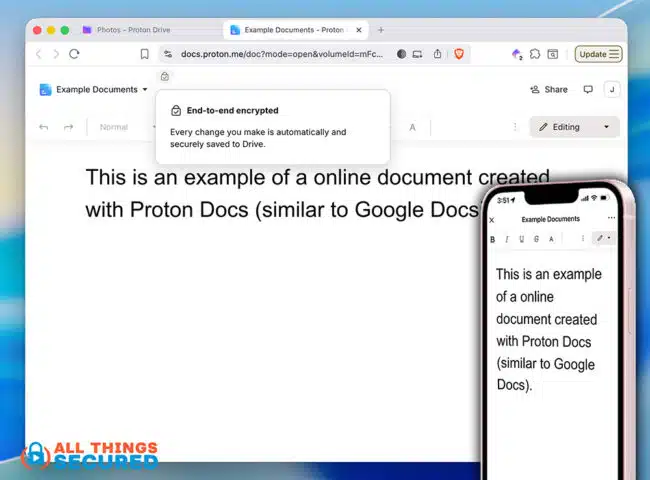Open the Proton Docs logo icon
Screen dimensions: 650x480
[45, 90]
